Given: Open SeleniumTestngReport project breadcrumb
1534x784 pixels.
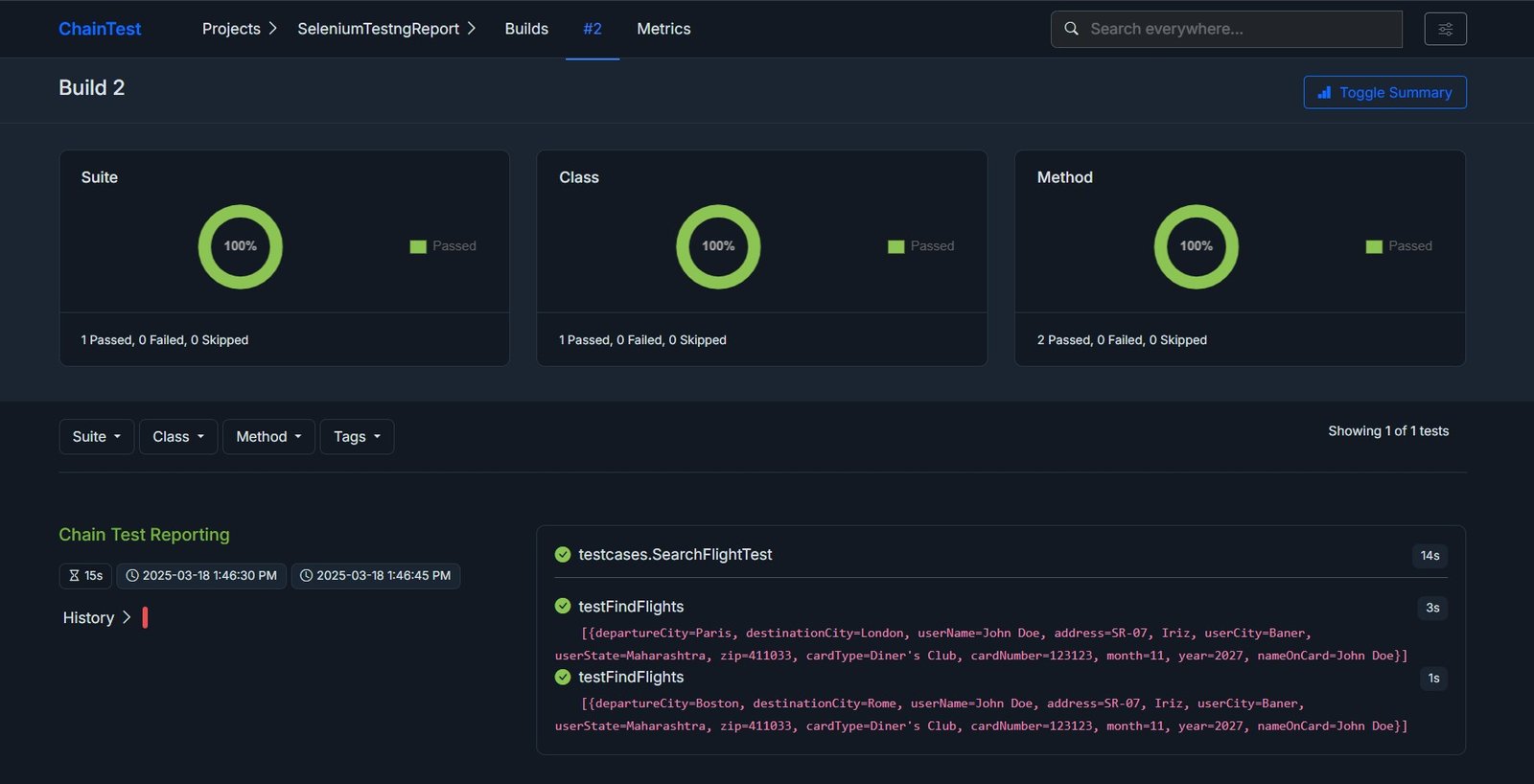Looking at the screenshot, I should (x=378, y=29).
